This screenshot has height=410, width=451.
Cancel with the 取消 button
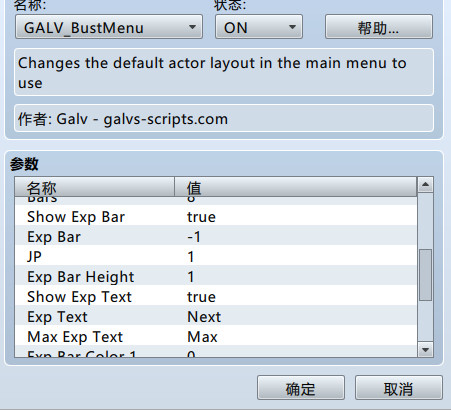[x=399, y=388]
